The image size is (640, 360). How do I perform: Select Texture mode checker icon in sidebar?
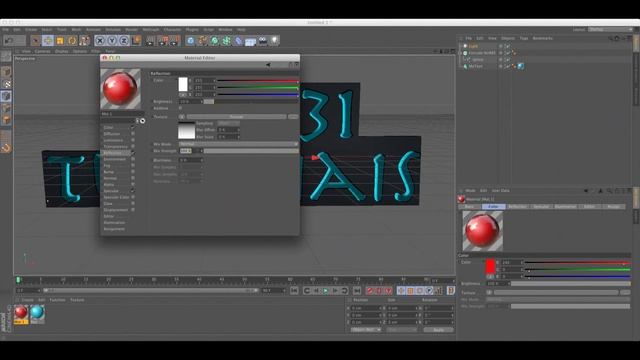pos(6,84)
